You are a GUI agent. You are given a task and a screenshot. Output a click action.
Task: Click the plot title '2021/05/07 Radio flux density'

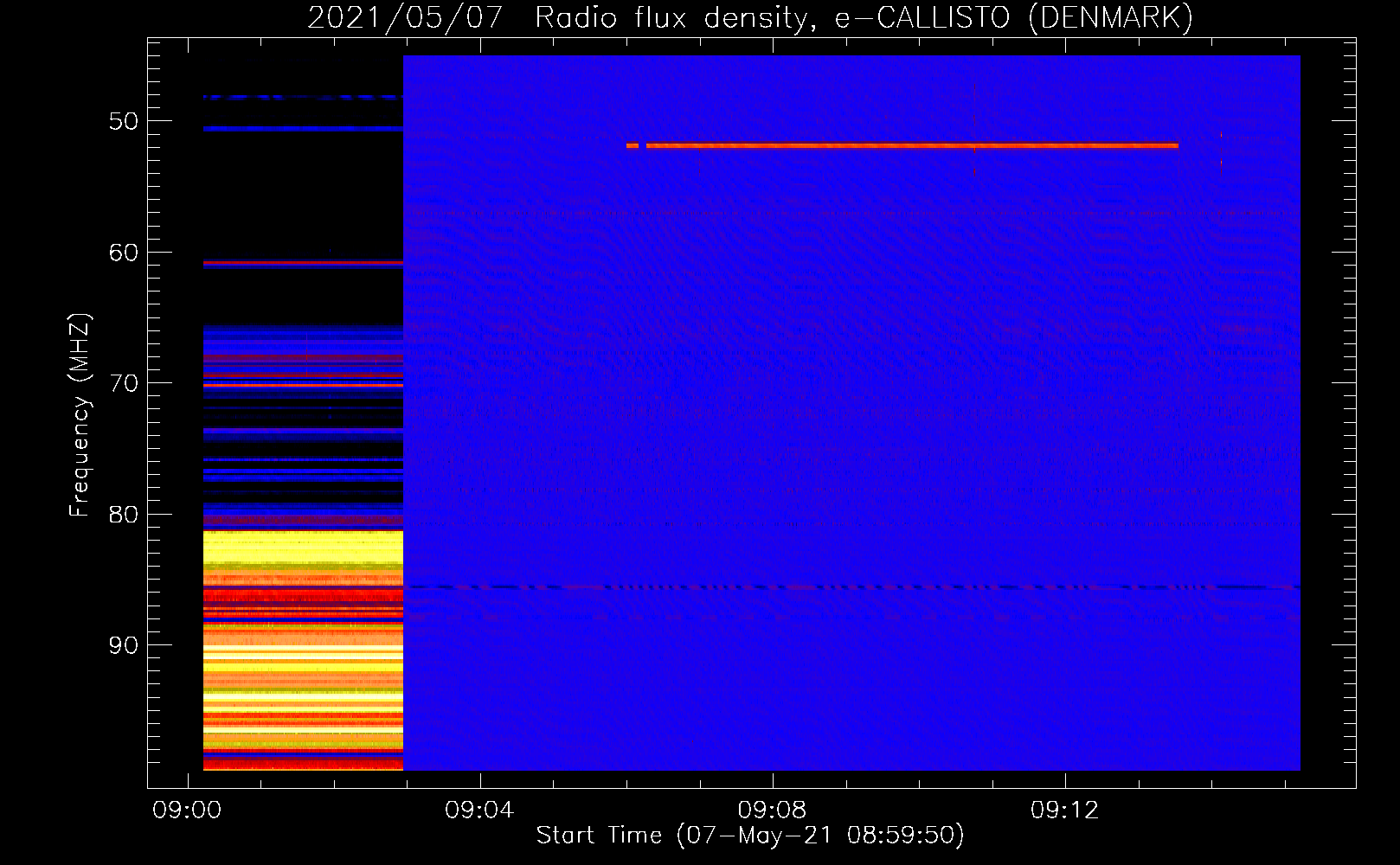coord(560,17)
